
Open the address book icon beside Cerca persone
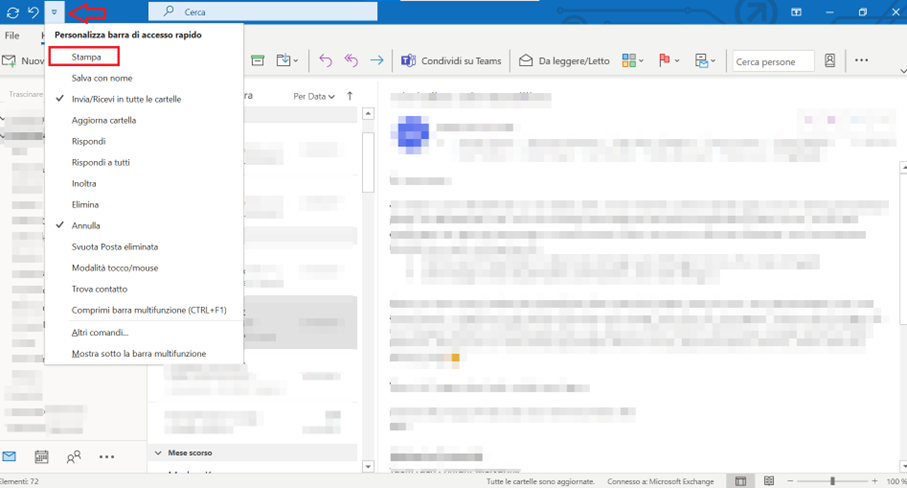[830, 61]
